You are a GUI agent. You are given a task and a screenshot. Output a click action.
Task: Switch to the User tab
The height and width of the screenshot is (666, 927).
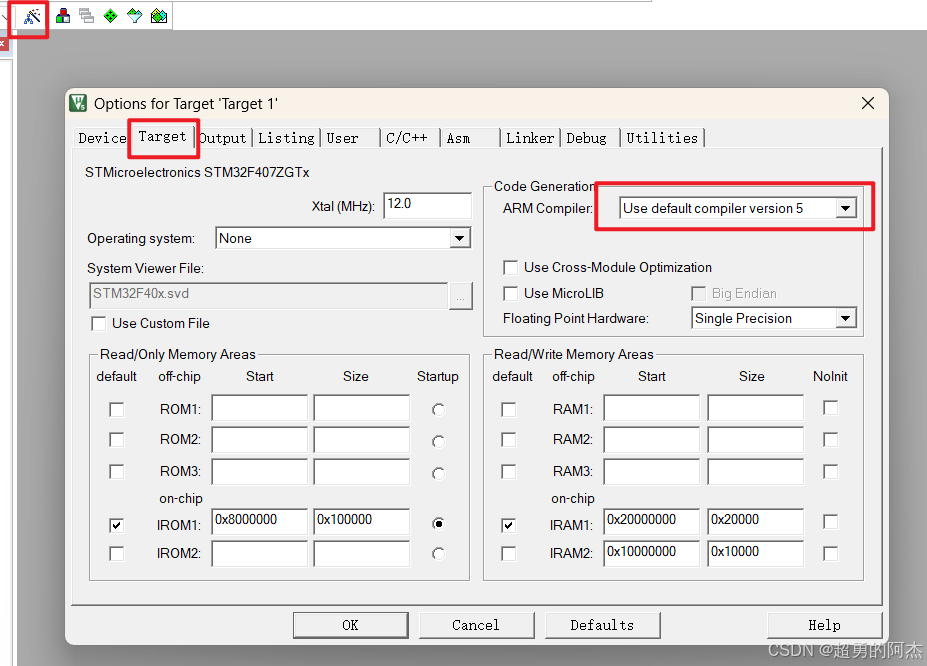tap(342, 138)
